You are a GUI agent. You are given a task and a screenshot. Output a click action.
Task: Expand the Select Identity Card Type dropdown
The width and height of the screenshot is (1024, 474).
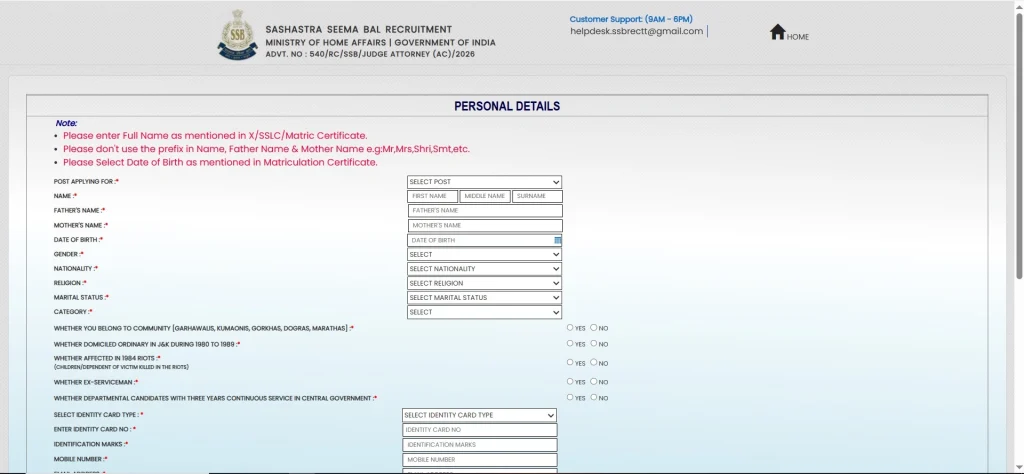pyautogui.click(x=479, y=415)
